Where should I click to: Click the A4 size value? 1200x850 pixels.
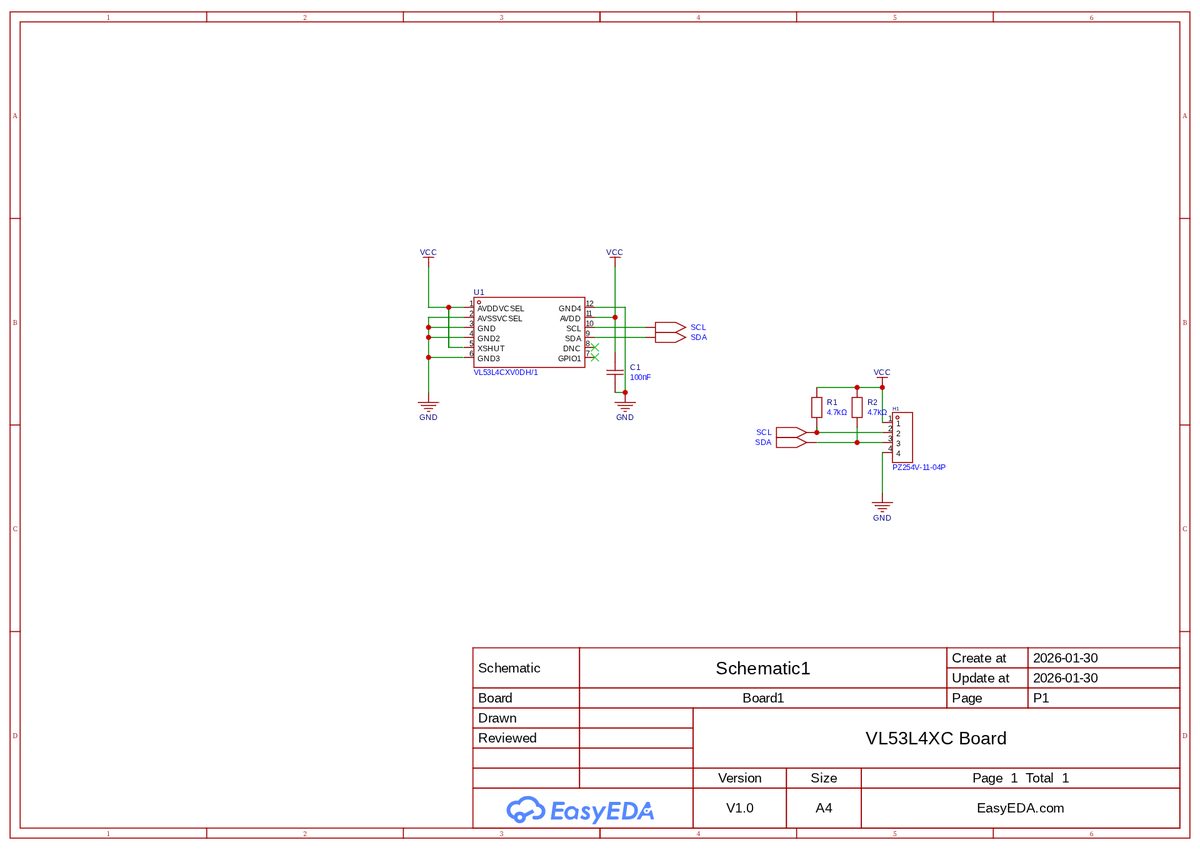(x=824, y=808)
